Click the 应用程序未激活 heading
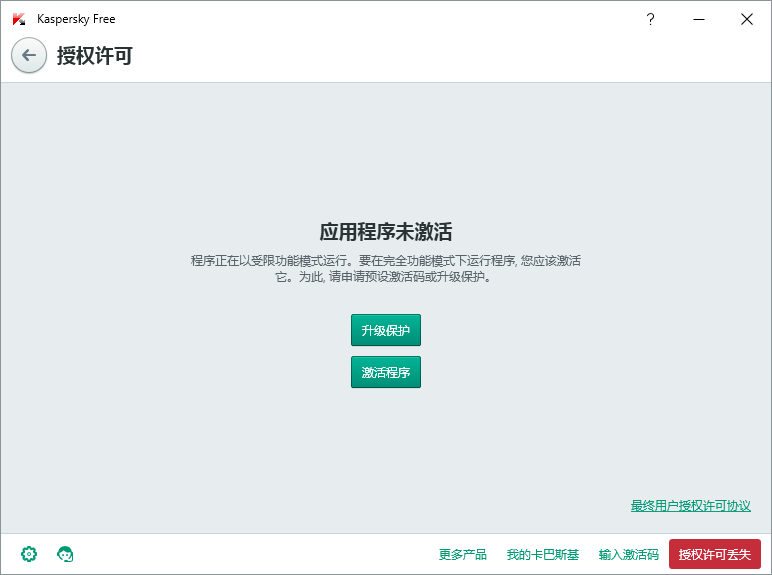The height and width of the screenshot is (575, 772). pyautogui.click(x=386, y=232)
